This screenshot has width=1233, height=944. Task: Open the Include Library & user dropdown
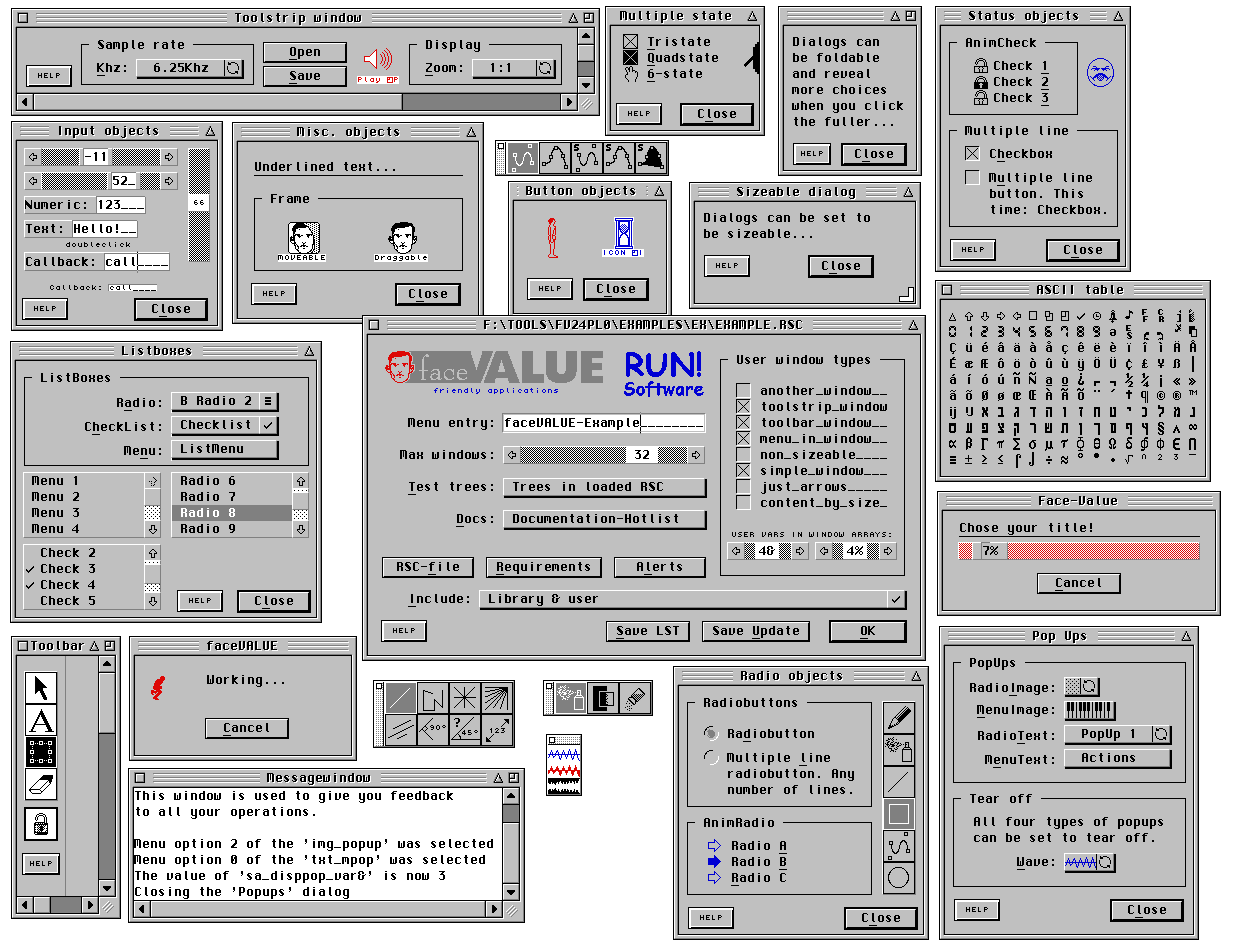pos(693,599)
